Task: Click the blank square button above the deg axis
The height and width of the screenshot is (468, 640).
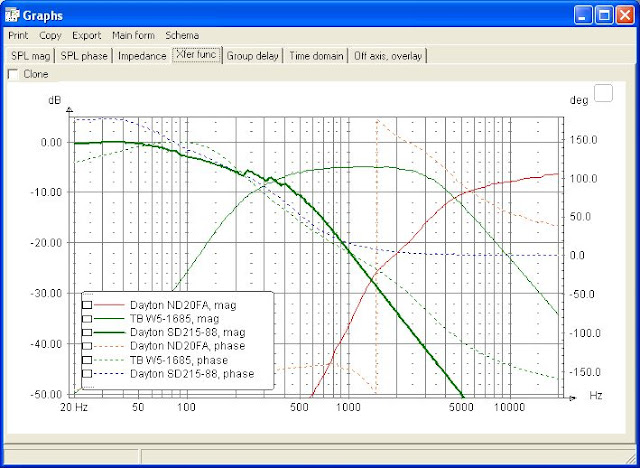Action: coord(603,93)
